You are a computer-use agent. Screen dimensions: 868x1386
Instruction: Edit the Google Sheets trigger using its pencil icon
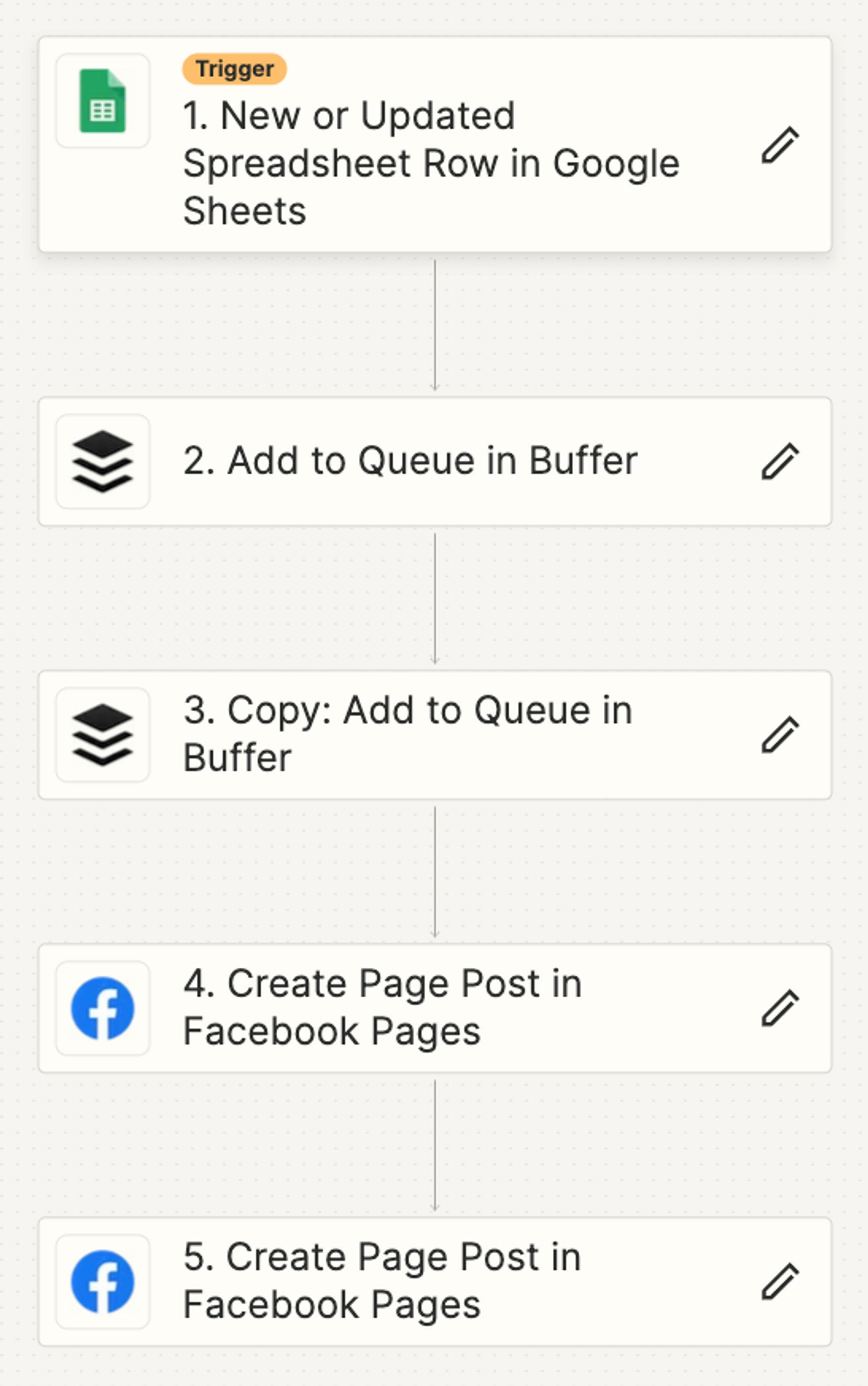point(780,145)
